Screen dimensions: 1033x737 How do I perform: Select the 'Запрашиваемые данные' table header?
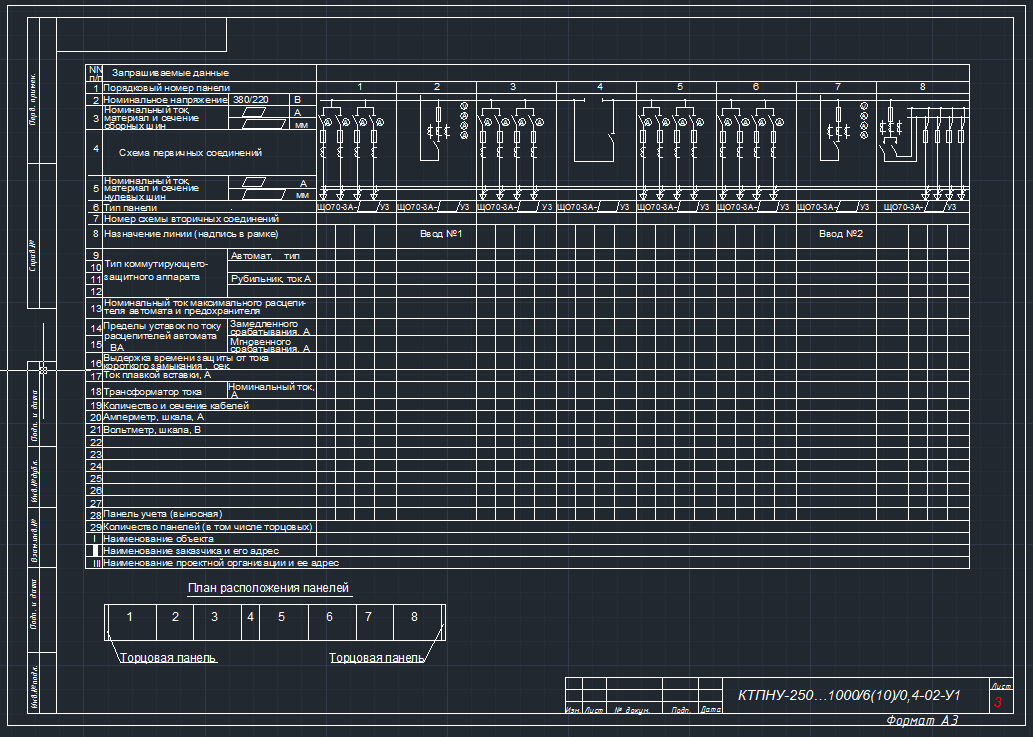click(170, 73)
